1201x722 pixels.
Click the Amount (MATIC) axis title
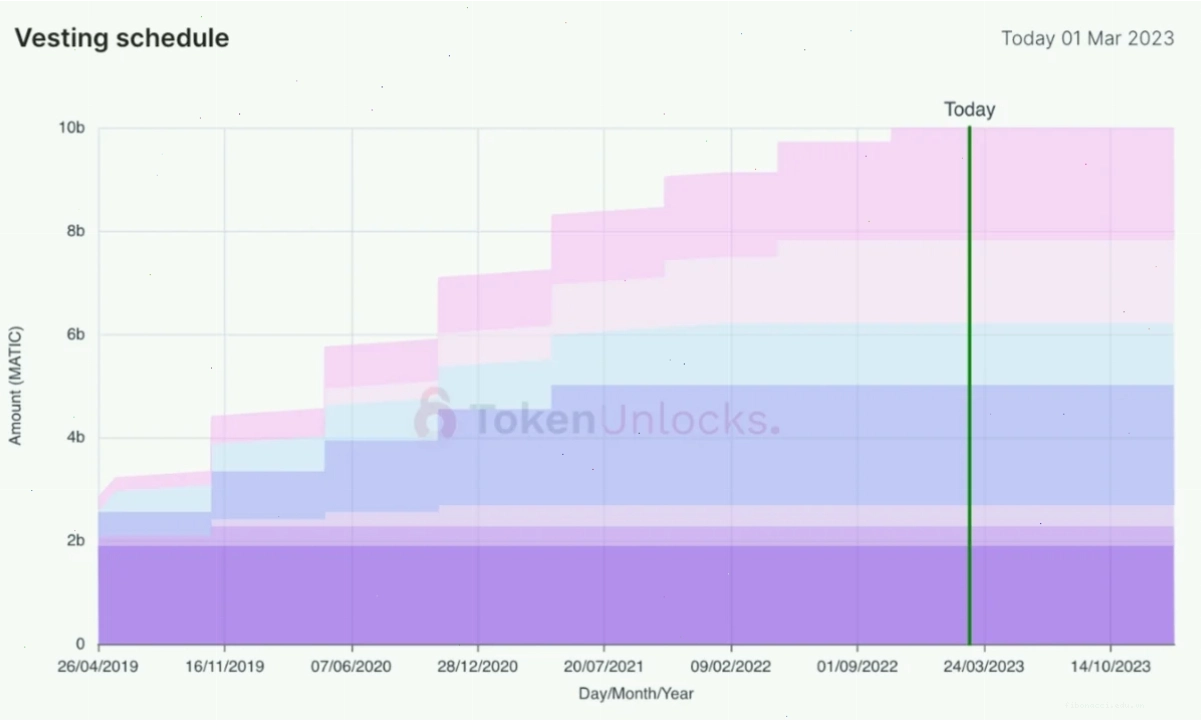click(x=15, y=385)
